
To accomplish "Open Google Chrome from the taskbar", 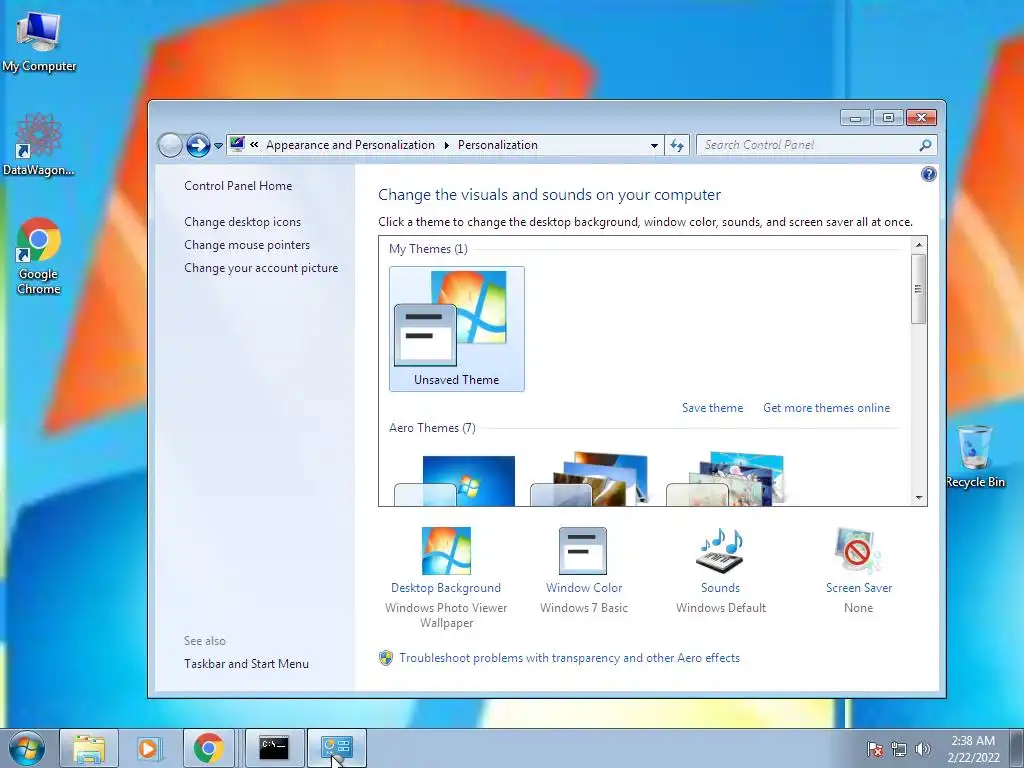I will (208, 748).
